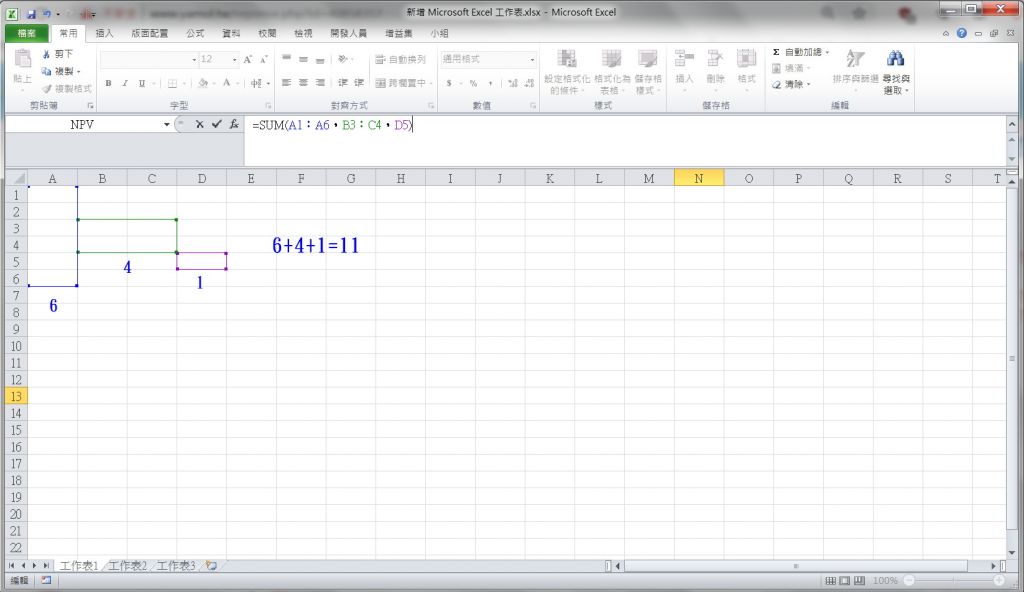Click the Find & Select binoculars icon

895,59
